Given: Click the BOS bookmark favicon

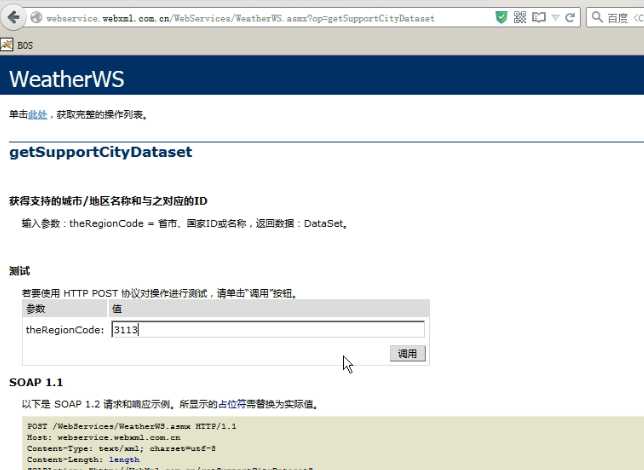Looking at the screenshot, I should 7,45.
